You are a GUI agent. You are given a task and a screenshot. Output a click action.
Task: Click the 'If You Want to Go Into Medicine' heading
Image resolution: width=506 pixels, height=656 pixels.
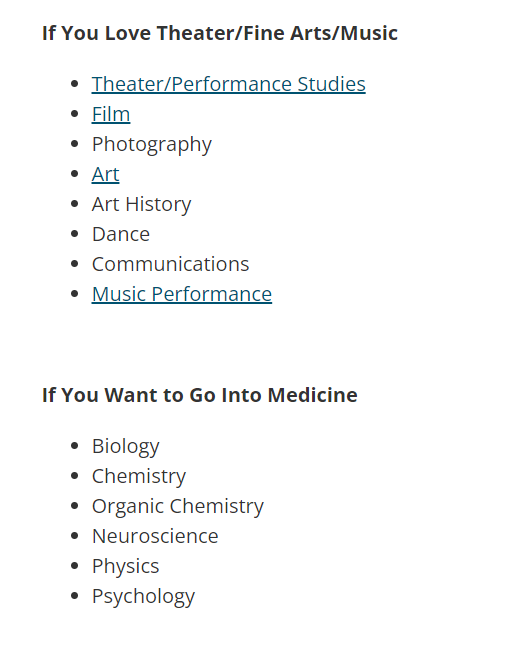(200, 395)
